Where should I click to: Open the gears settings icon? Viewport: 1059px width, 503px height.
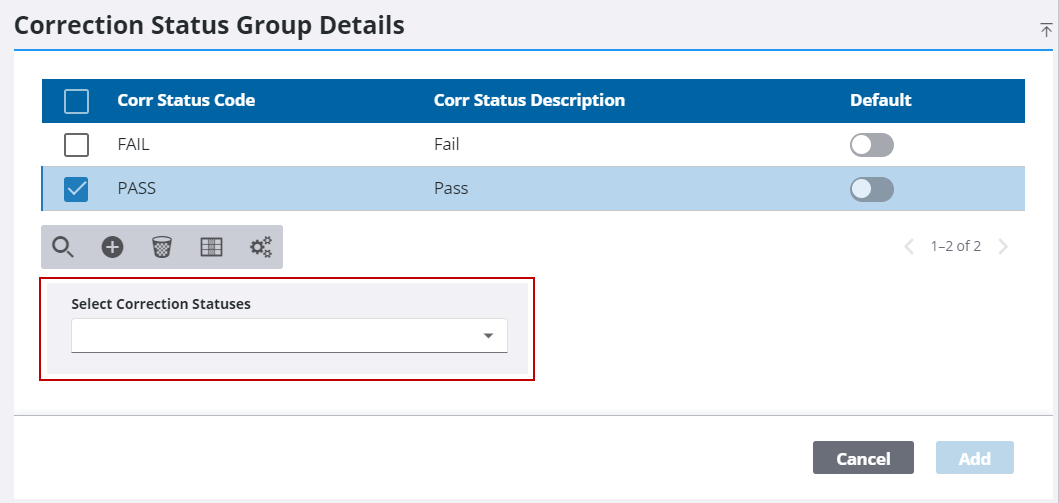[260, 247]
